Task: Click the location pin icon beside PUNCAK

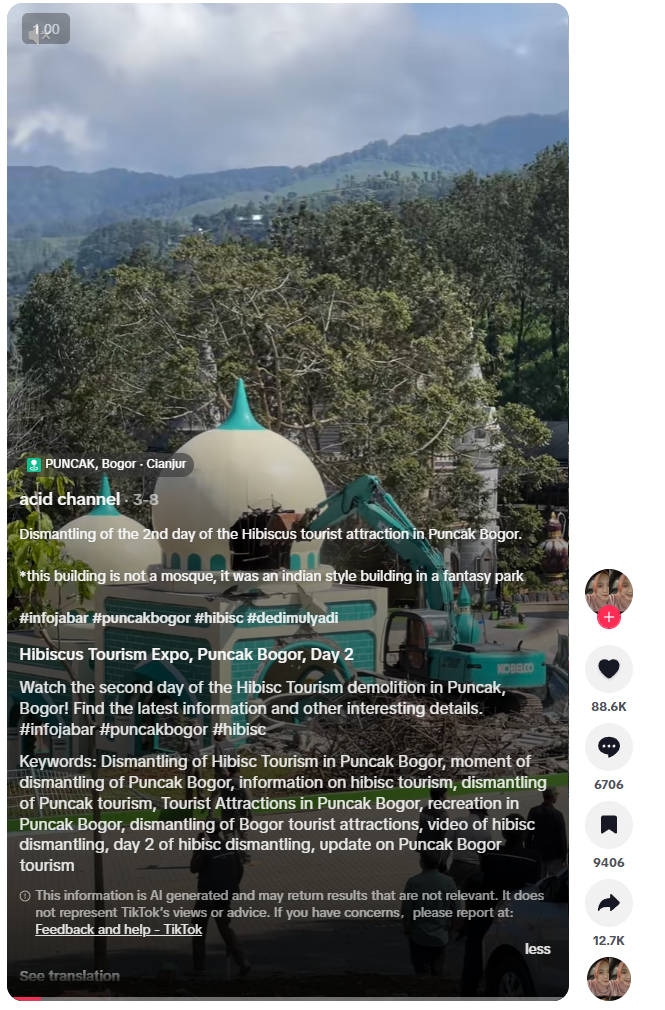Action: coord(34,464)
